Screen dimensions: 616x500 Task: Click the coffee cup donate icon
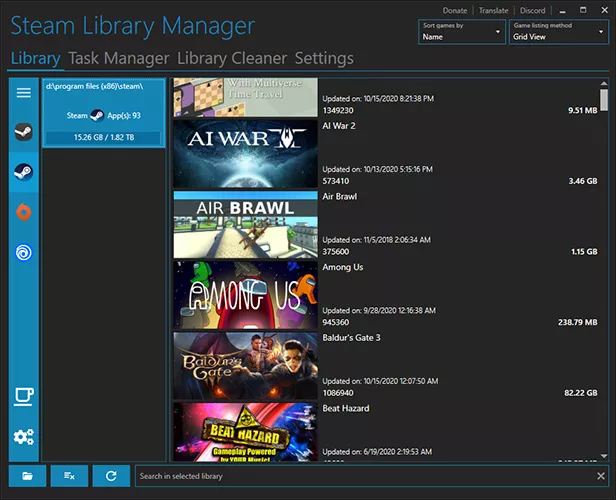24,397
